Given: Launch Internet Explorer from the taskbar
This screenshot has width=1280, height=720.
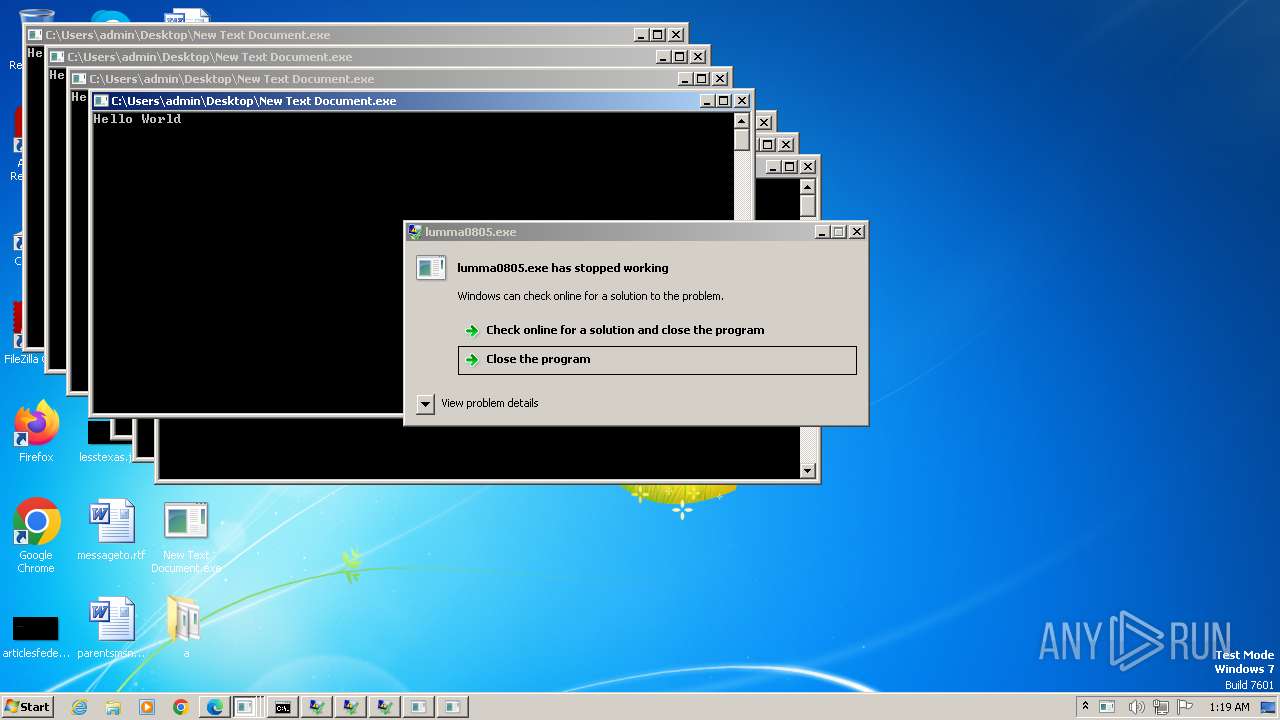Looking at the screenshot, I should coord(79,707).
